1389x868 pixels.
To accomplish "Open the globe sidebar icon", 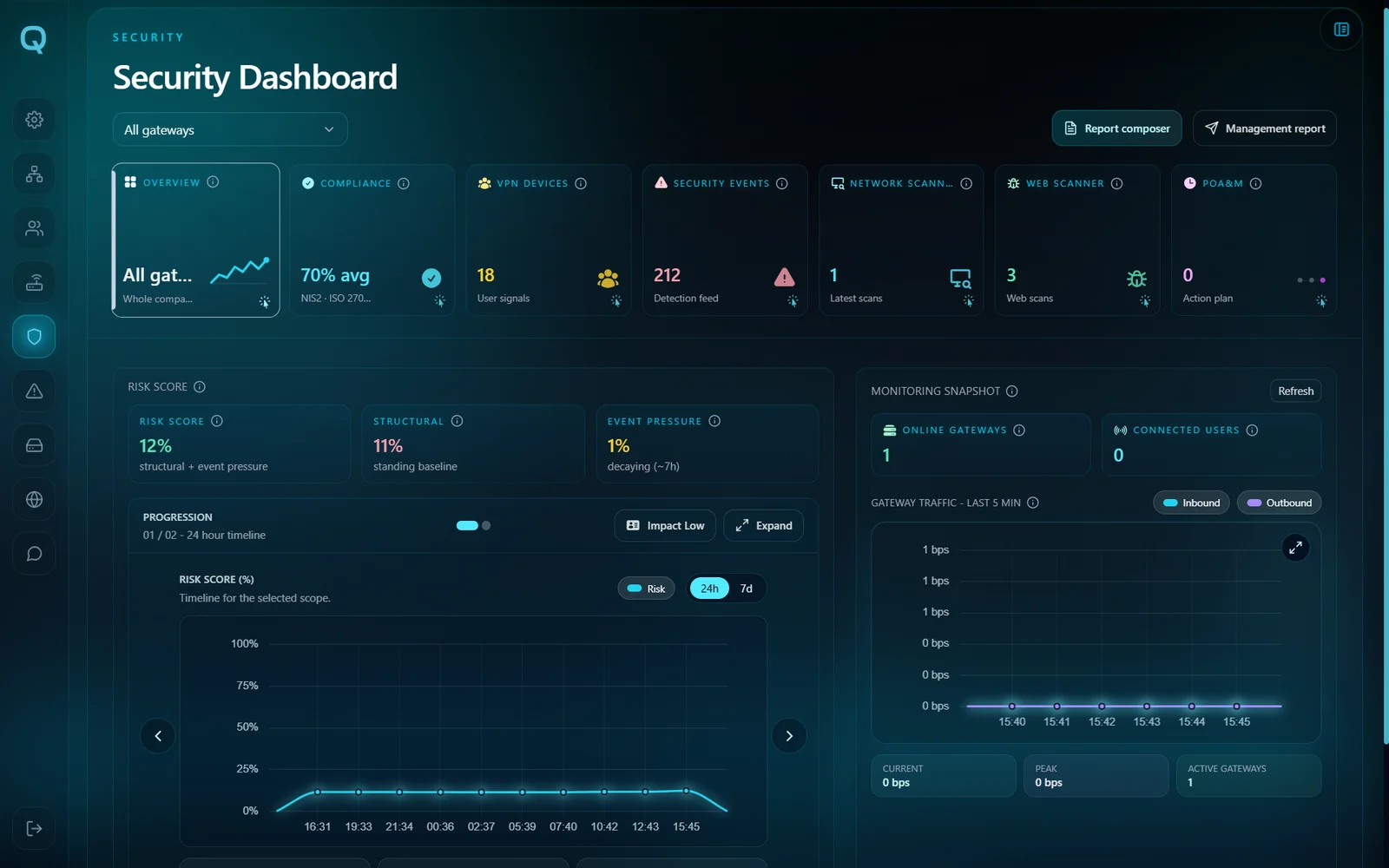I will click(34, 499).
